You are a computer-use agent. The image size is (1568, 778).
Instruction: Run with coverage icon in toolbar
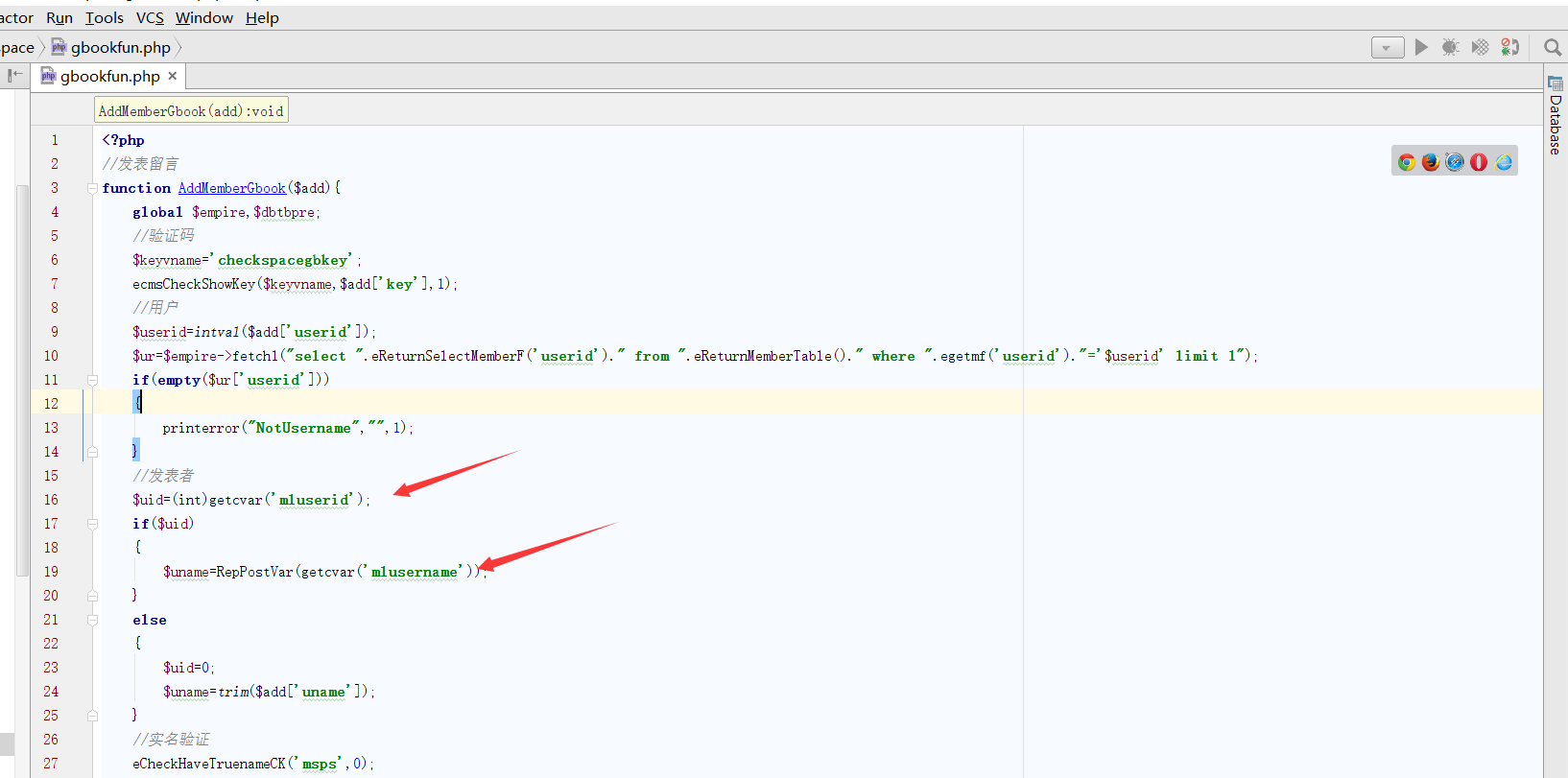[1480, 47]
